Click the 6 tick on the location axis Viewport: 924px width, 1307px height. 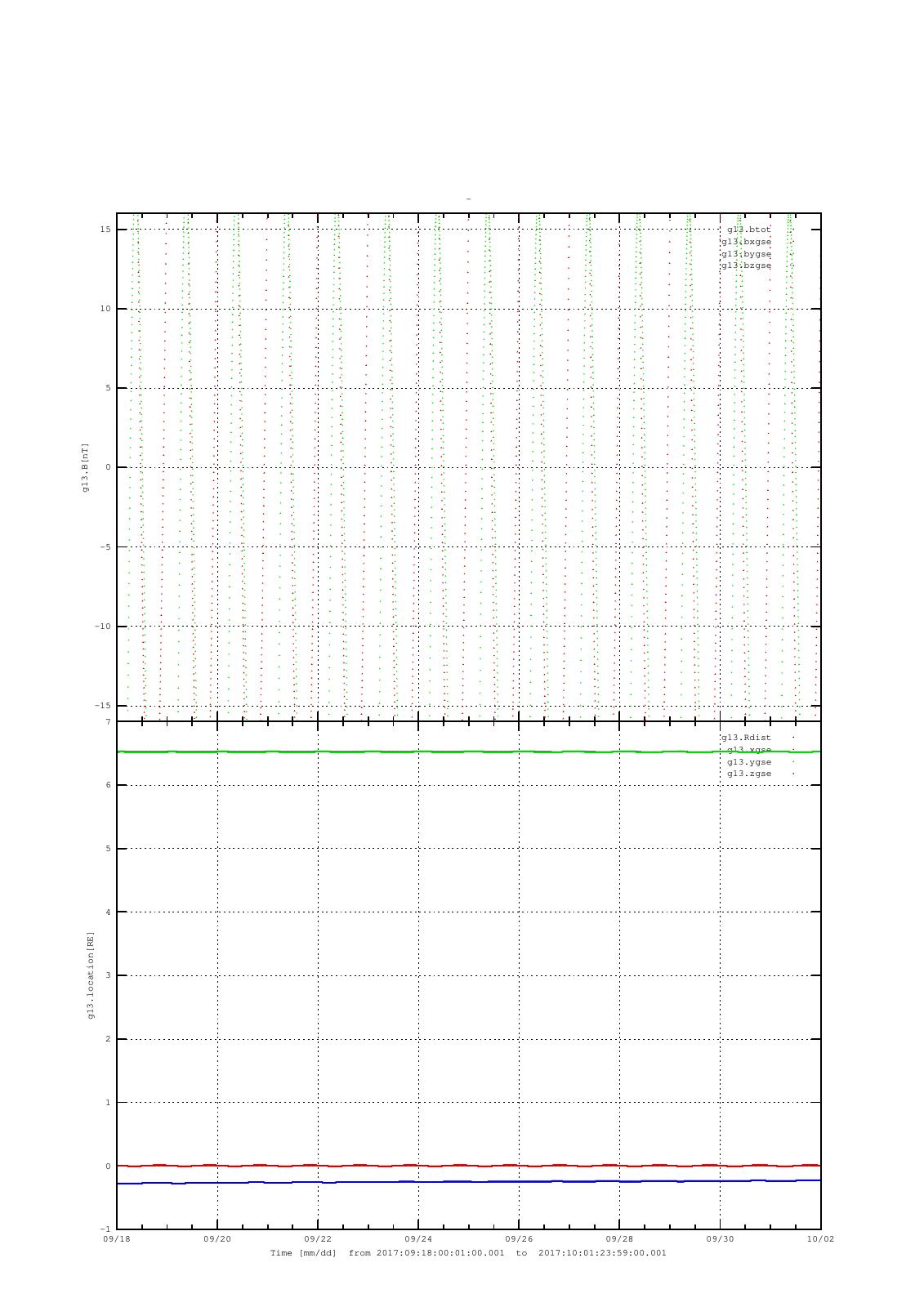tap(108, 785)
